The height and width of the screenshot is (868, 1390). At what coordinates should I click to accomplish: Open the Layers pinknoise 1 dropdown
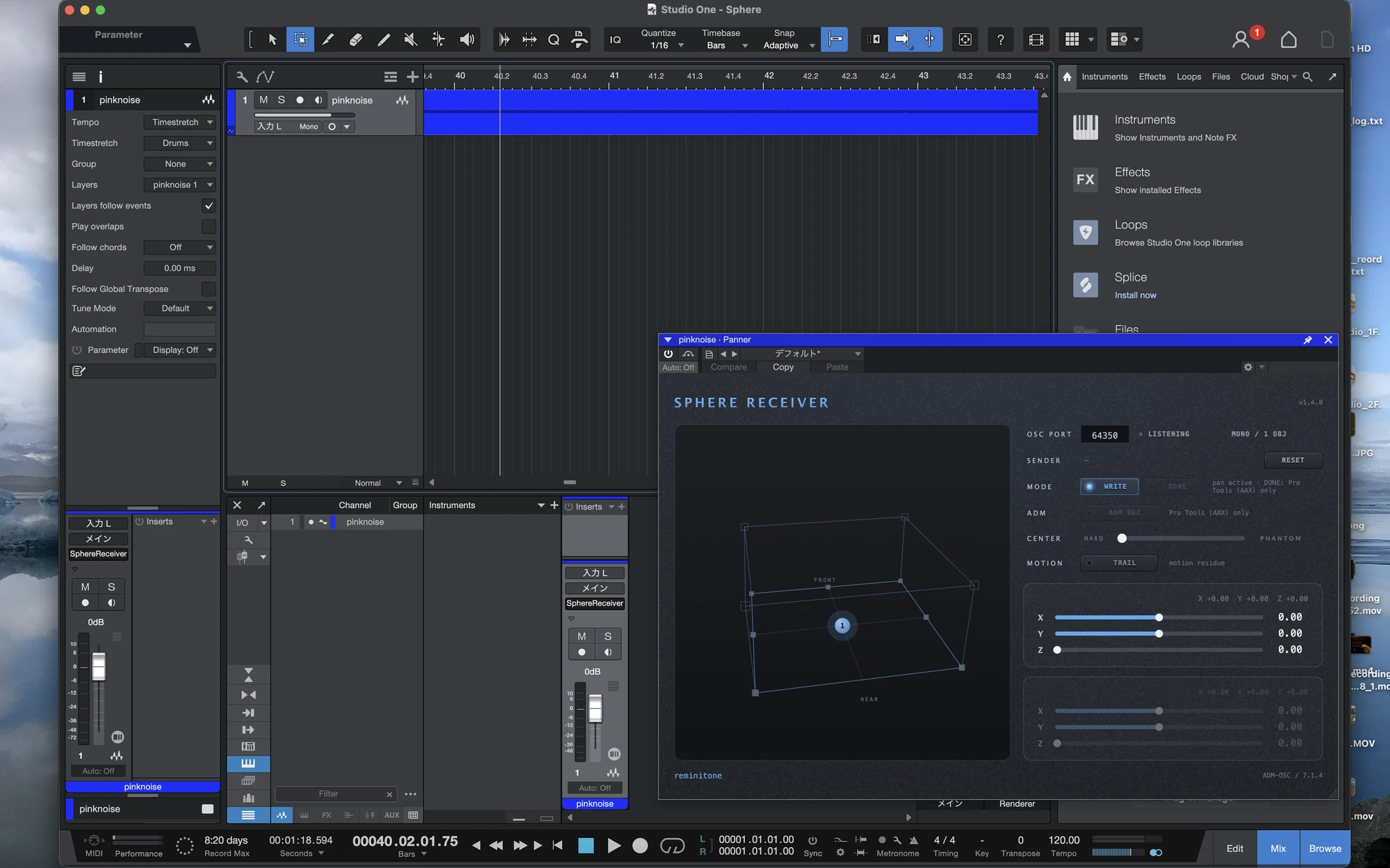point(179,185)
